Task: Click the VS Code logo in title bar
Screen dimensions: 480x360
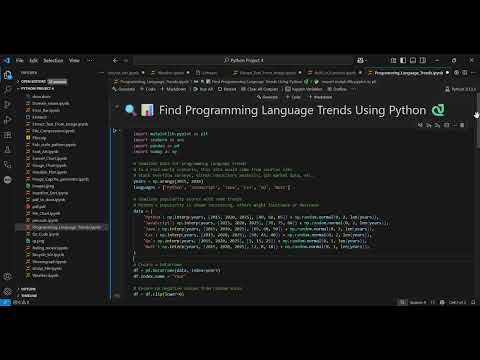Action: (x=7, y=60)
